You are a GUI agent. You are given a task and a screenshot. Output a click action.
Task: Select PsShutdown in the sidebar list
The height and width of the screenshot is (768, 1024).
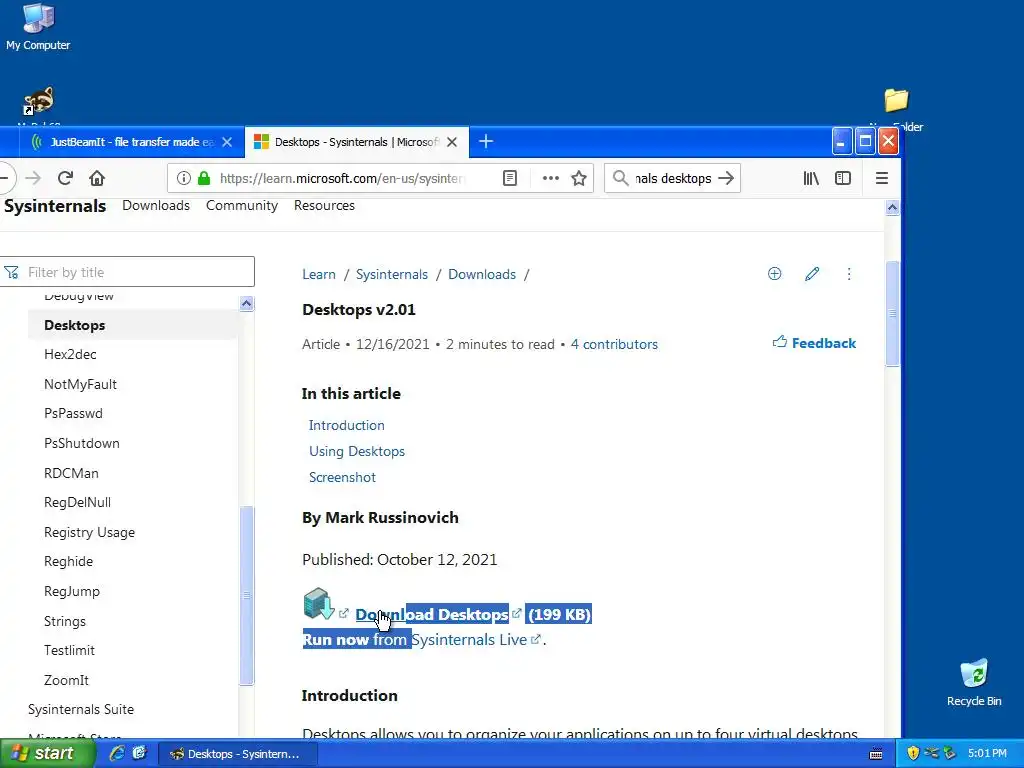82,443
